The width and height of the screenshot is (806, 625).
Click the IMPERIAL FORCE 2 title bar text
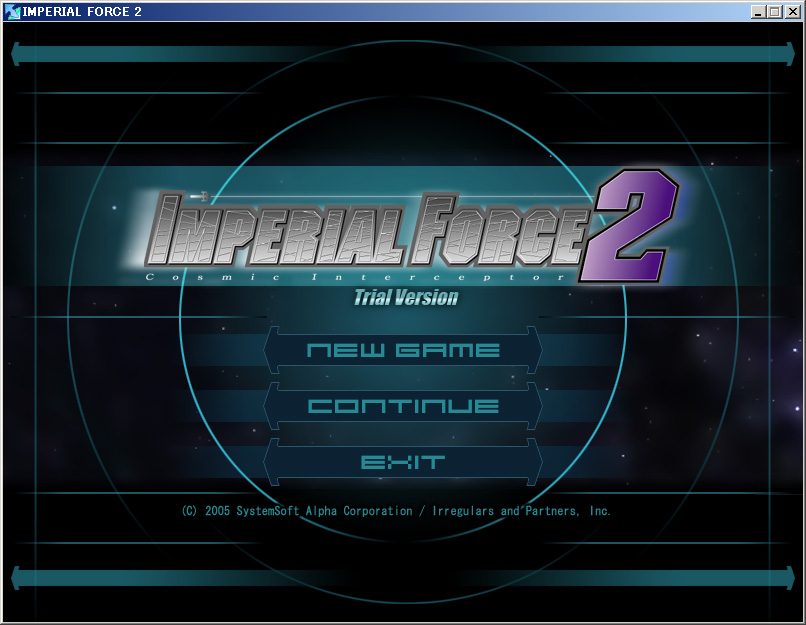[x=82, y=12]
